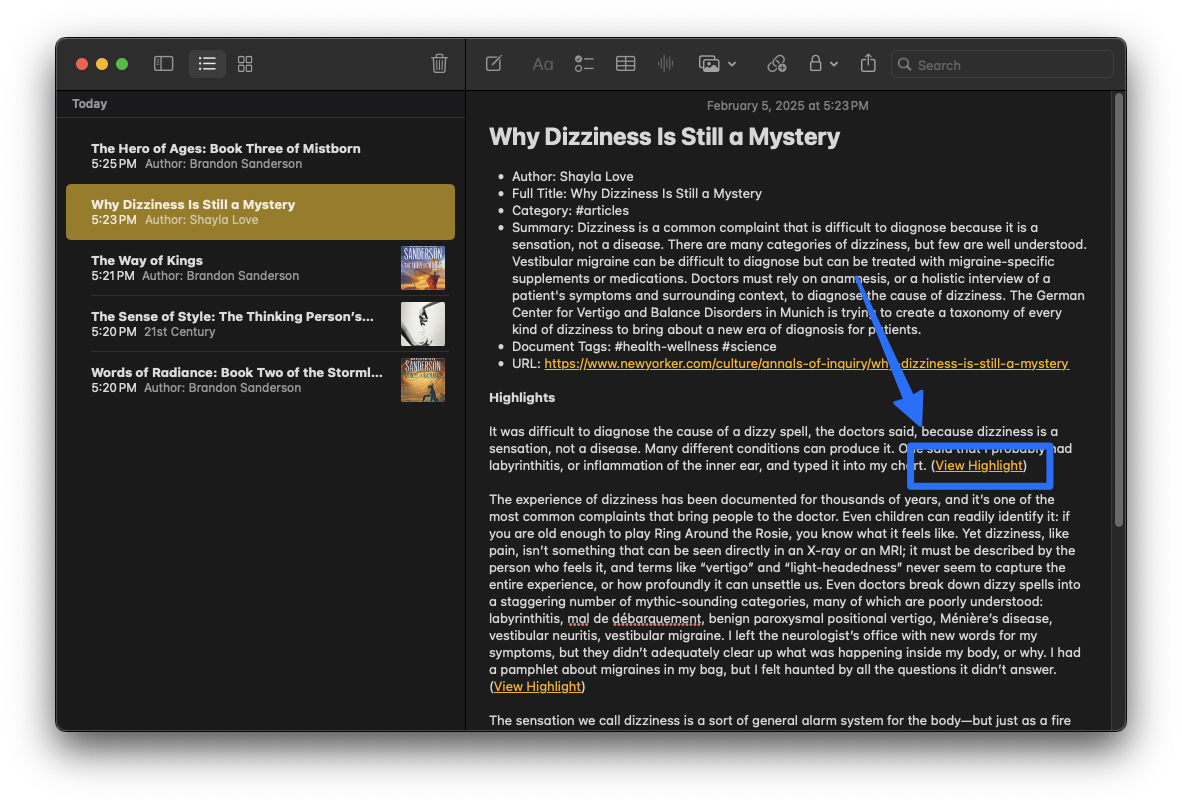Add a link with the link icon
Viewport: 1182px width, 805px height.
tap(776, 64)
